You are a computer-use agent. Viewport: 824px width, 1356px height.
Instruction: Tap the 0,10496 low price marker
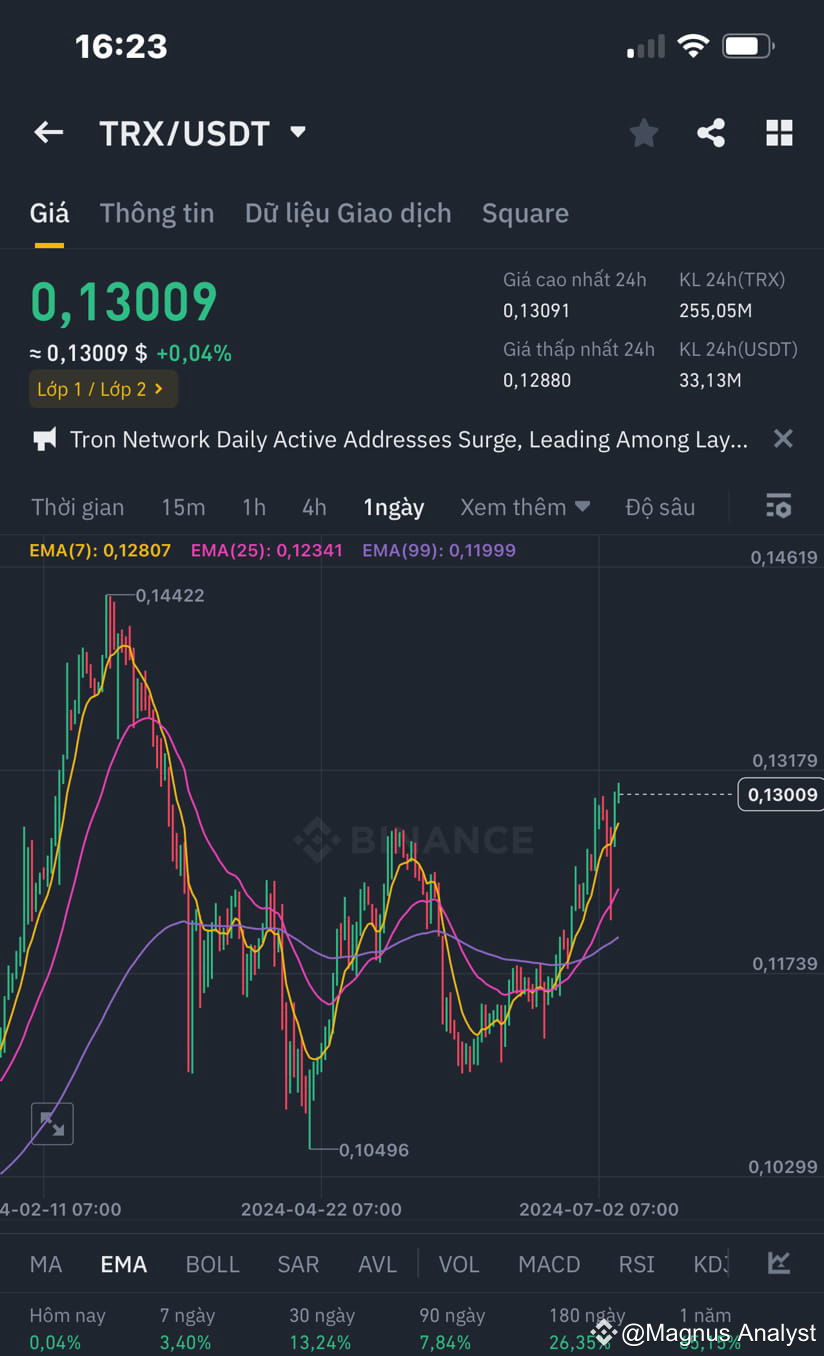pos(374,1150)
